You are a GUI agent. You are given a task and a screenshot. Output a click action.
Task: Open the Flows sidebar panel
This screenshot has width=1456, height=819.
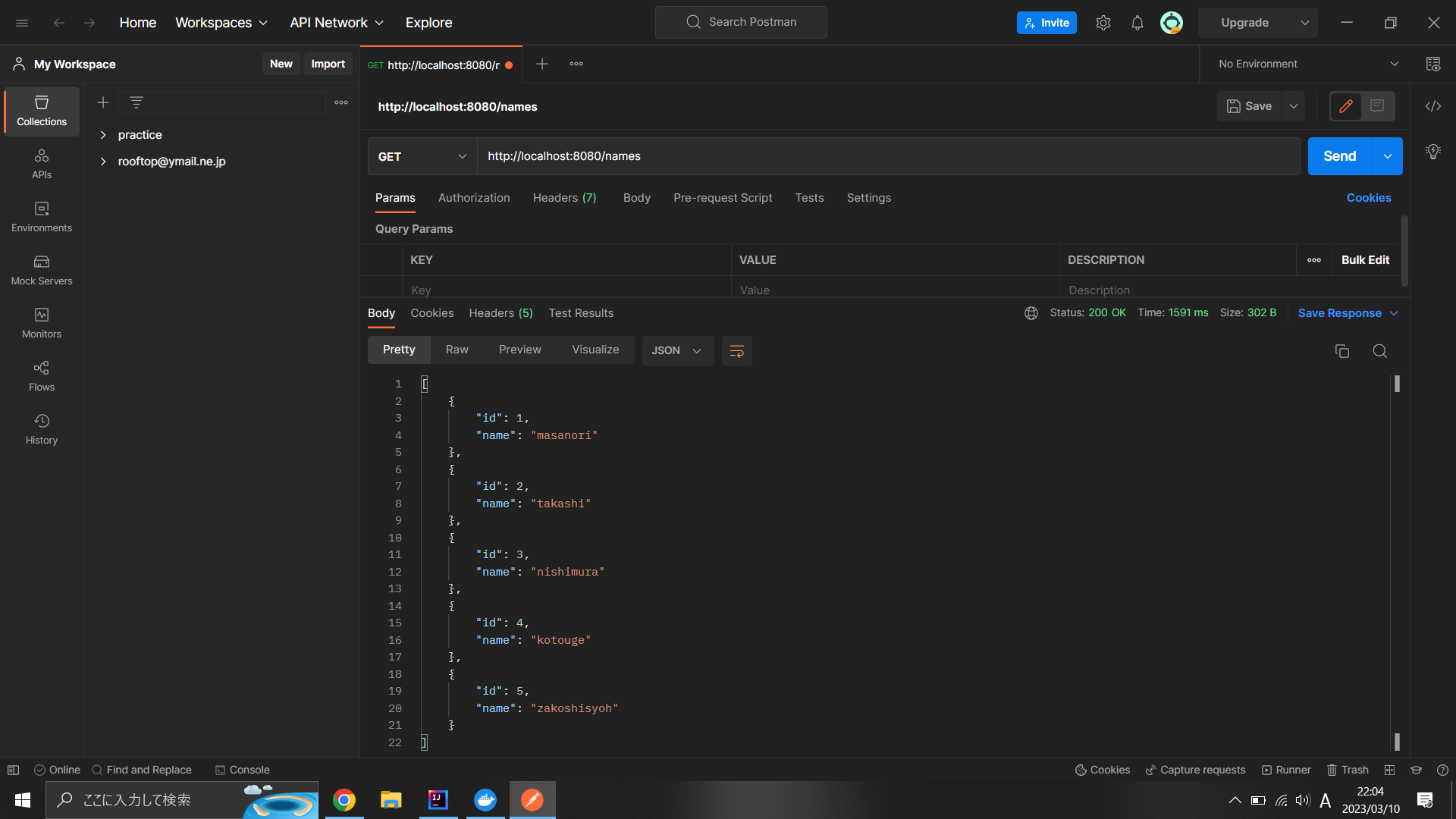coord(42,377)
